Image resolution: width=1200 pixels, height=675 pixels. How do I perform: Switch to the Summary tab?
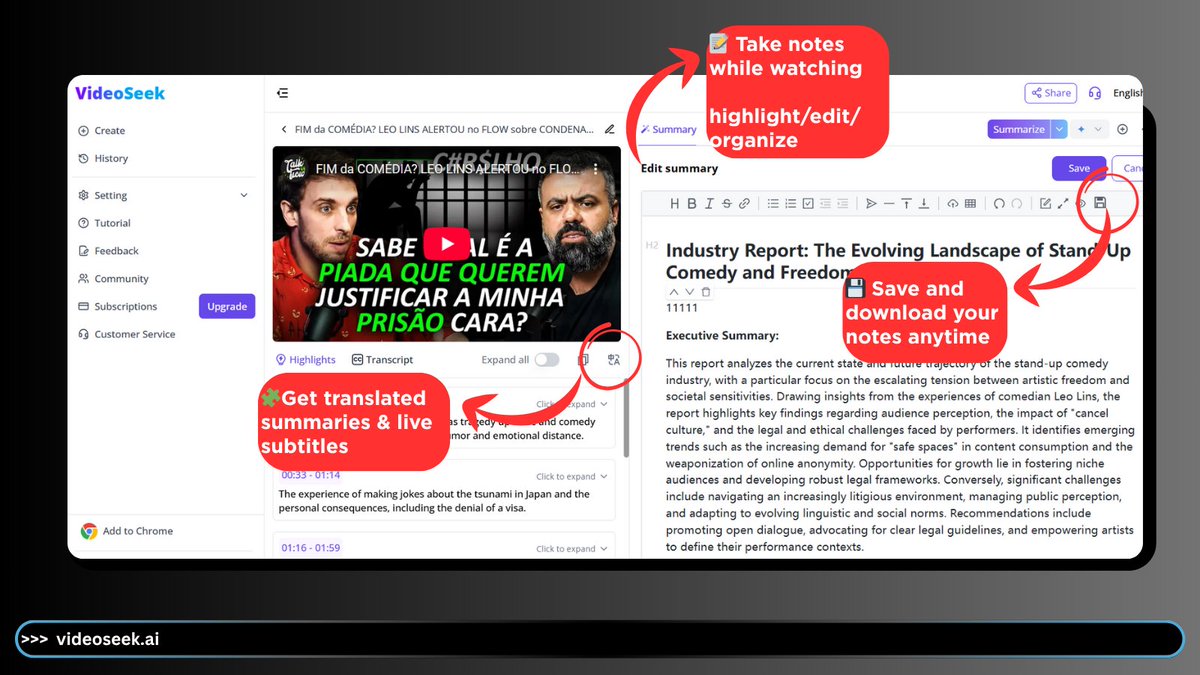pyautogui.click(x=669, y=129)
